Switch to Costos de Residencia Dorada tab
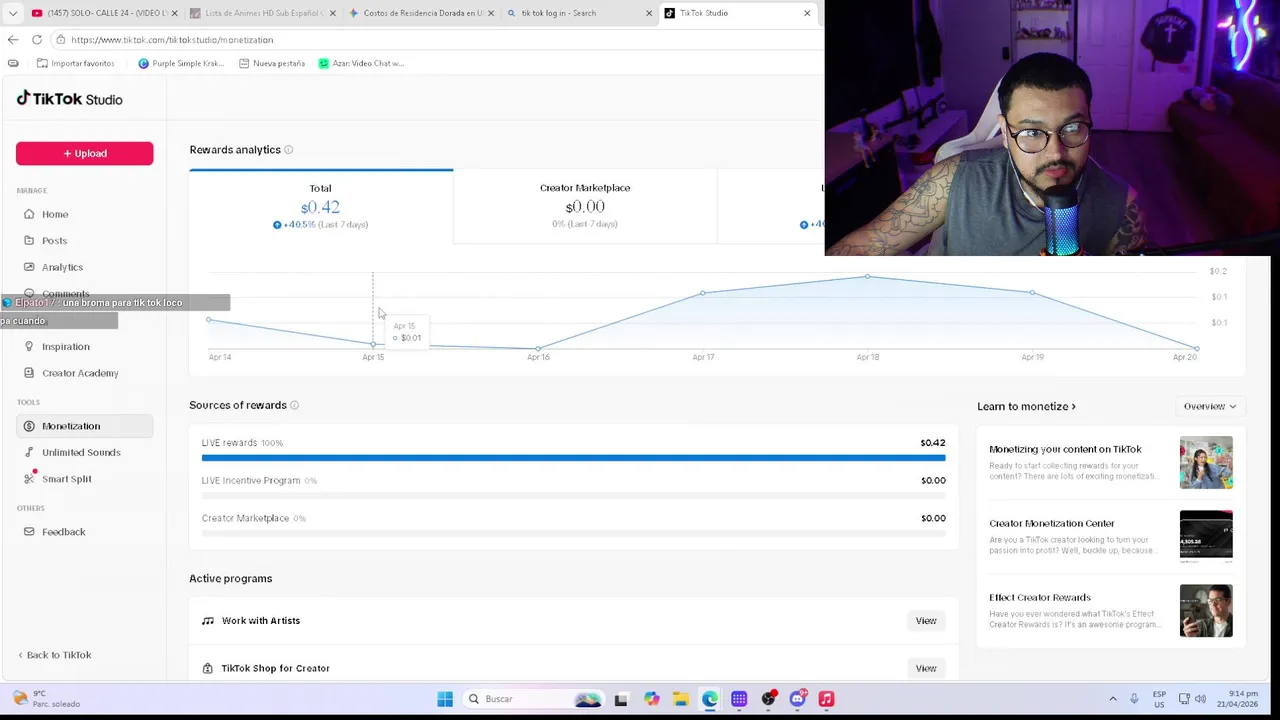Screen dimensions: 1280x720 (x=420, y=13)
